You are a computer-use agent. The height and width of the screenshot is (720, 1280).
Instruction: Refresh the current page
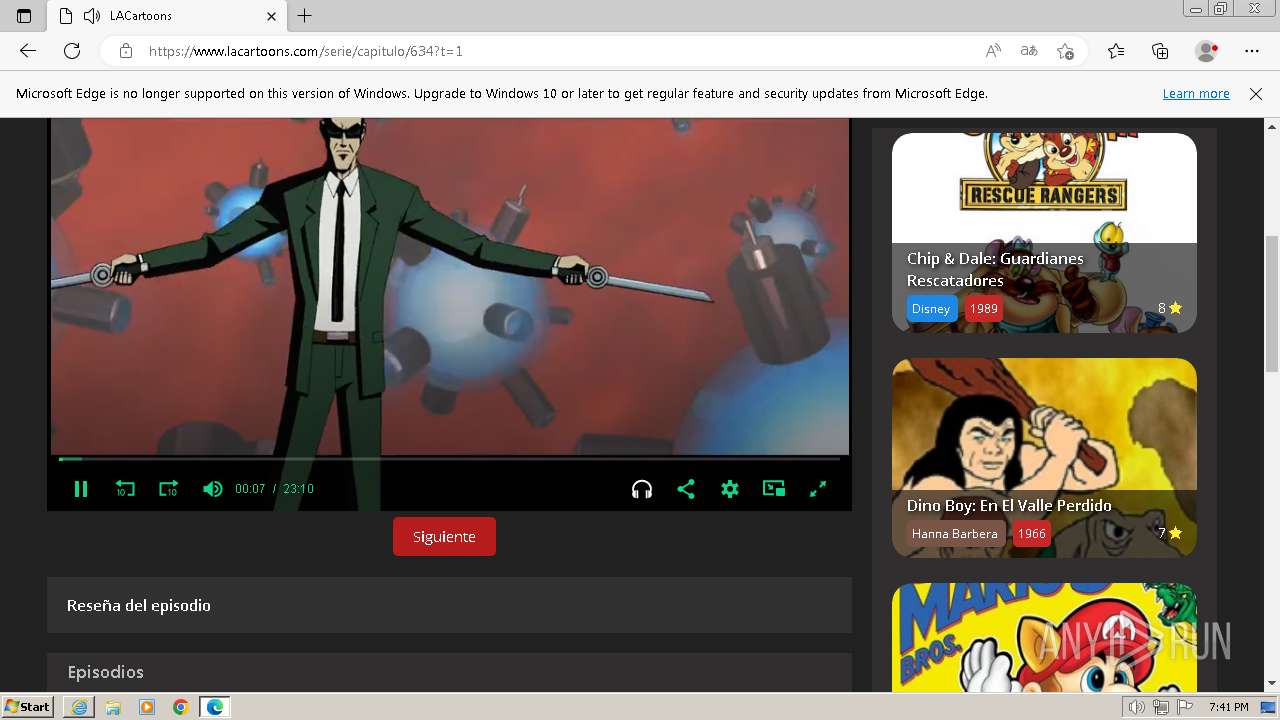[x=72, y=51]
